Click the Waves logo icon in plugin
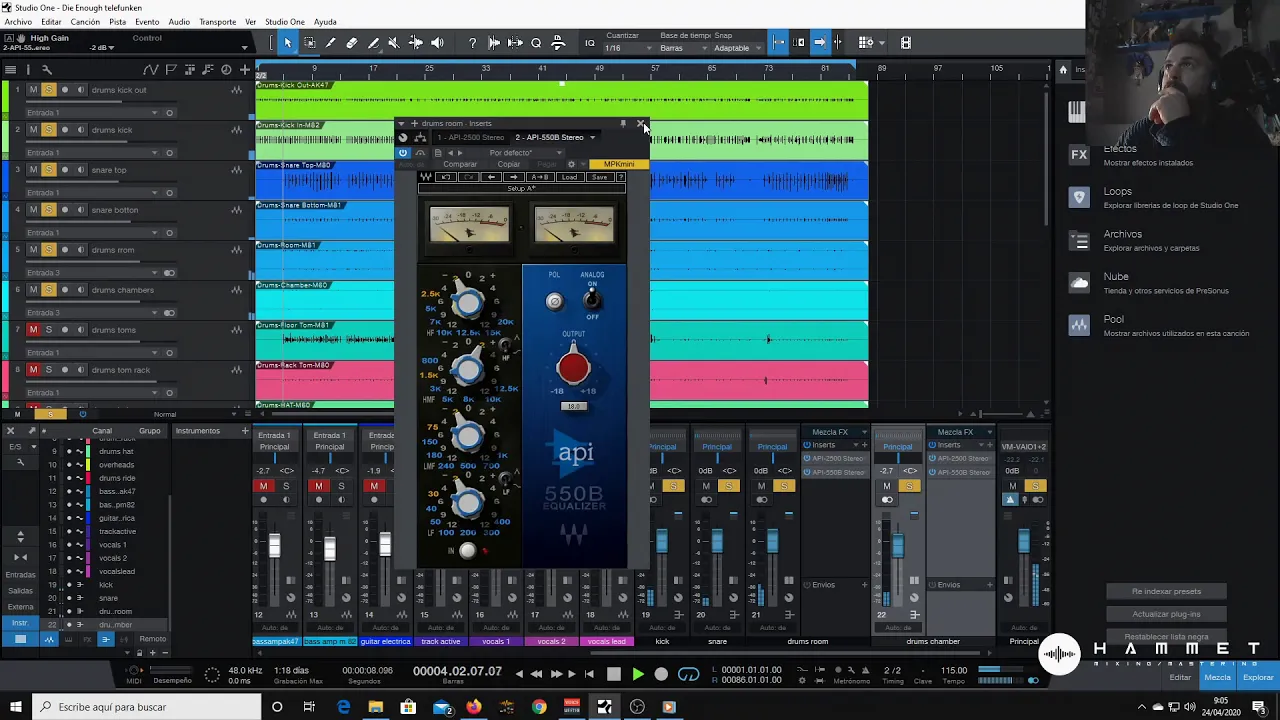 [426, 177]
